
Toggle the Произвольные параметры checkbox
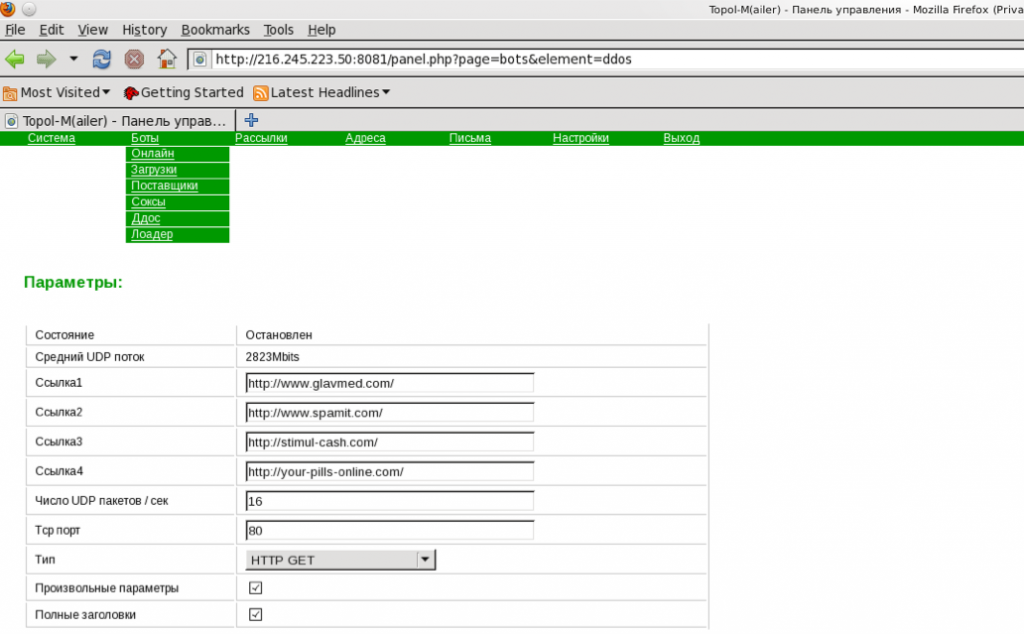[255, 588]
